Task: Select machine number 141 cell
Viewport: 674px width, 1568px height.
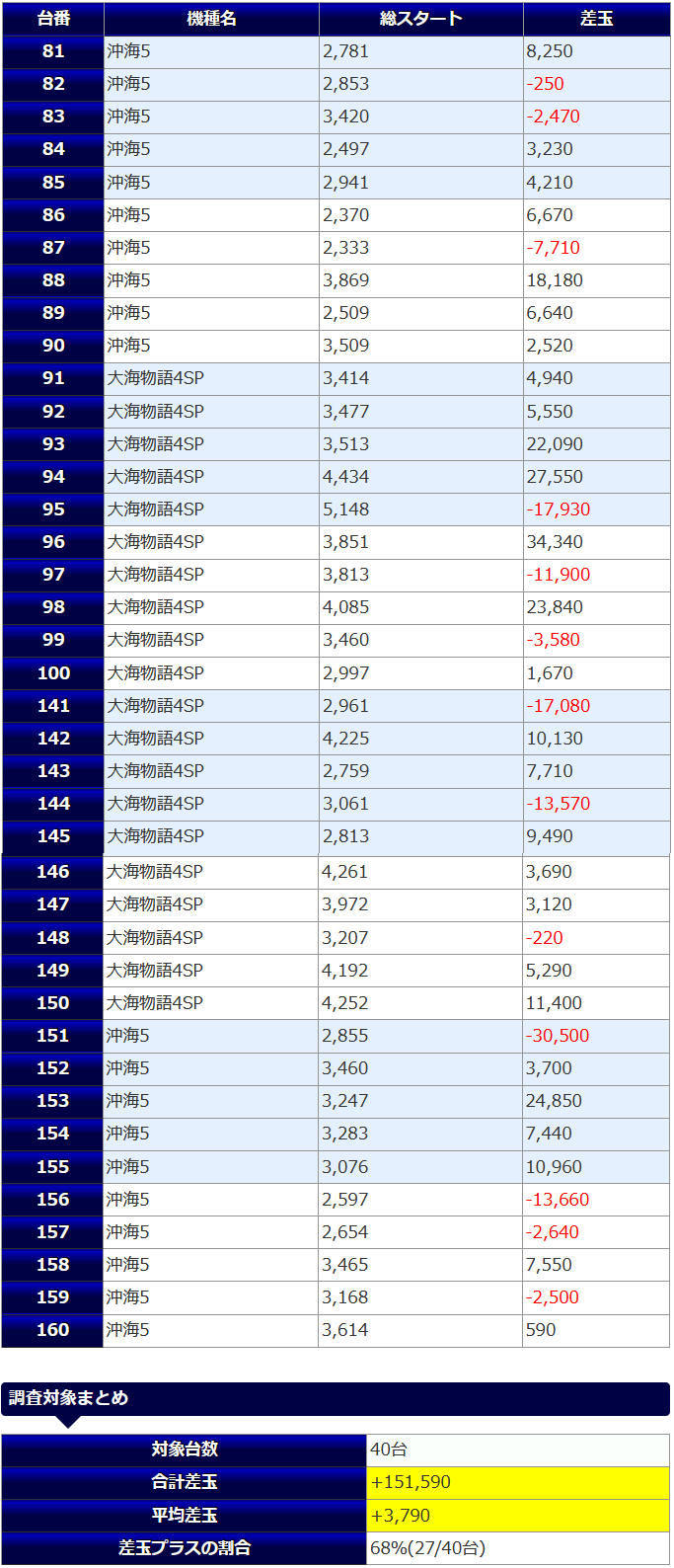Action: [53, 706]
